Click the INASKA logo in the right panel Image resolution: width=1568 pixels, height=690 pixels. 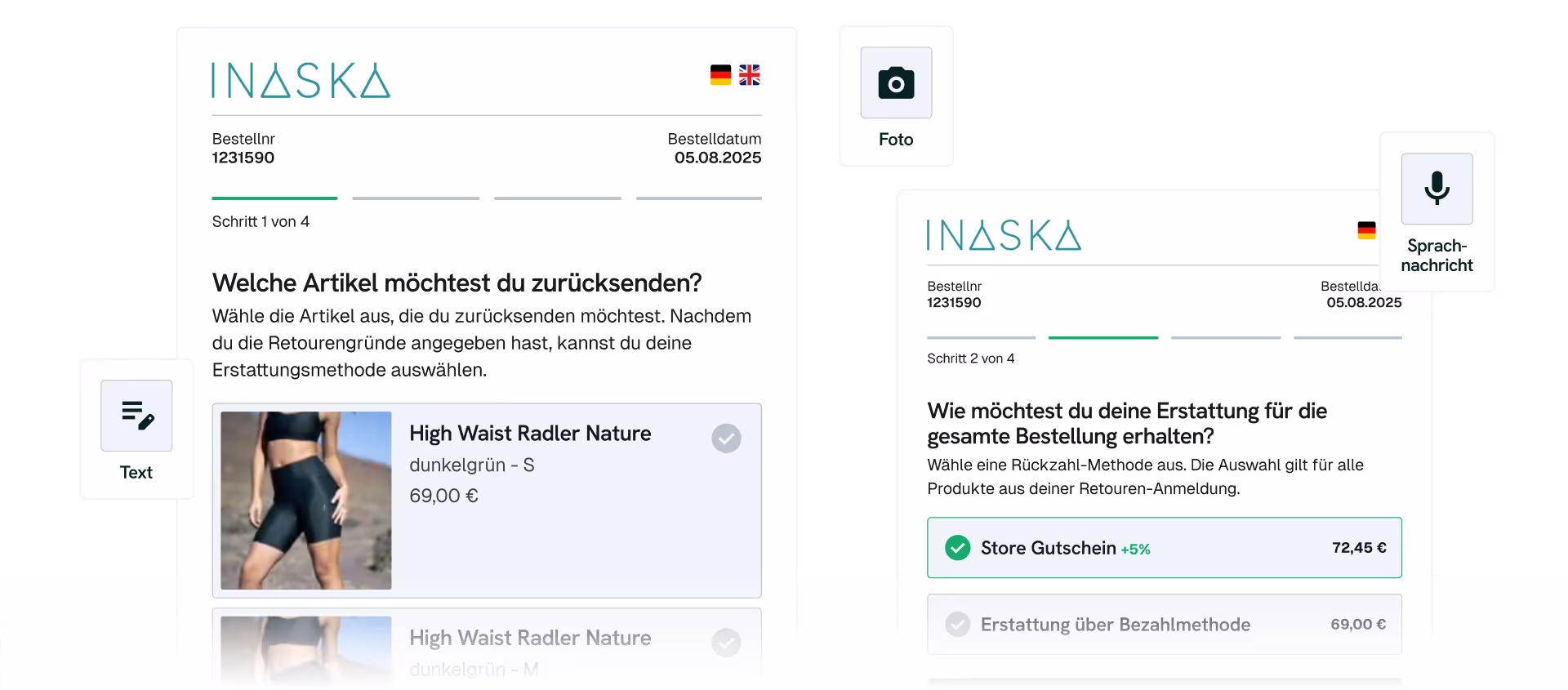point(1004,234)
